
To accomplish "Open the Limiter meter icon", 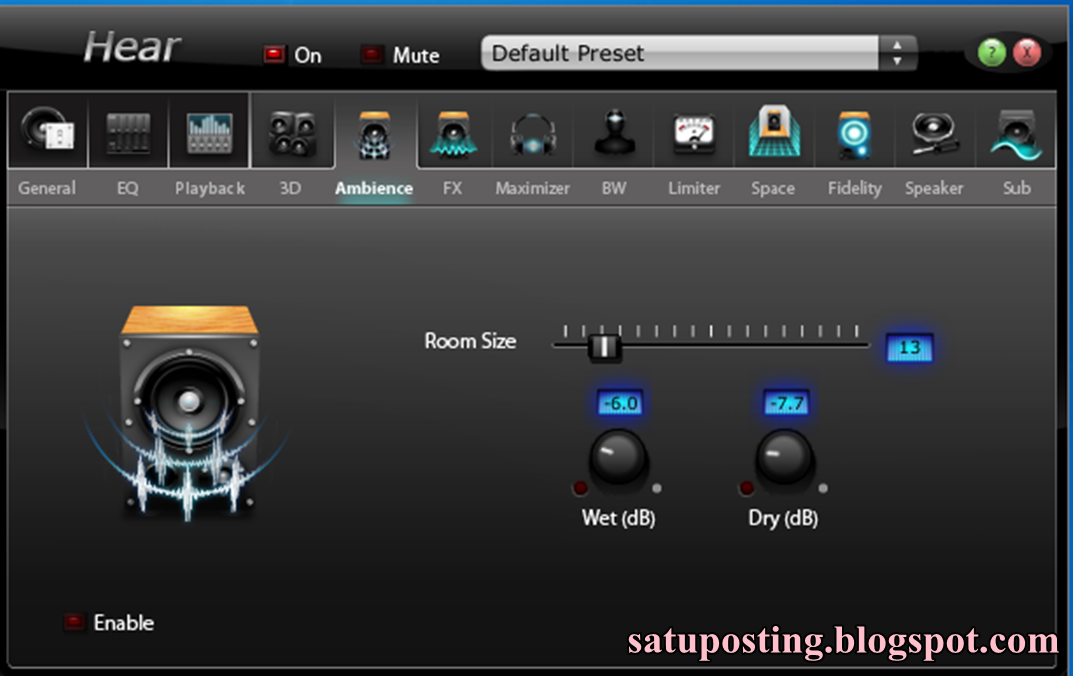I will click(694, 133).
